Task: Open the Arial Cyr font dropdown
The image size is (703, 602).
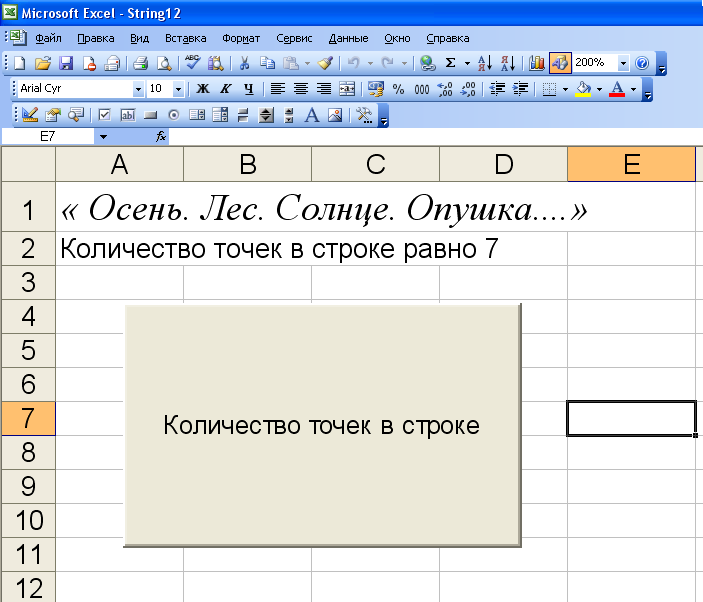Action: pos(139,89)
